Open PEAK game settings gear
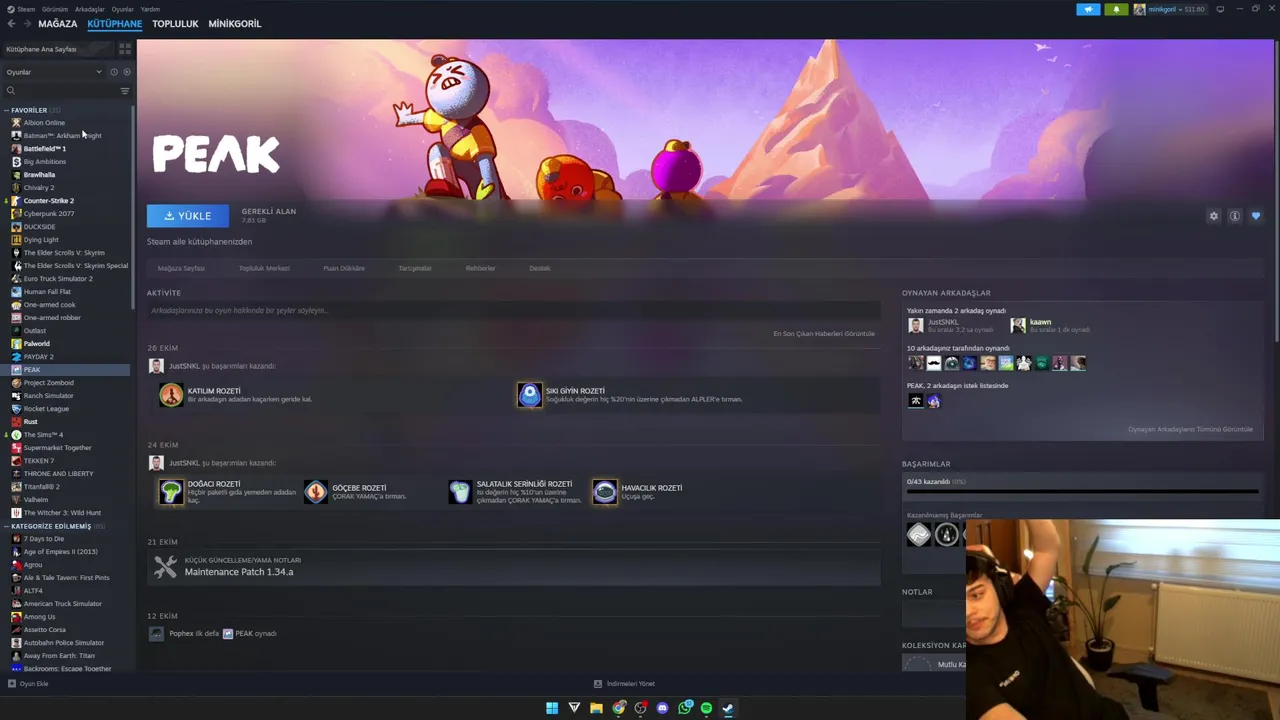This screenshot has height=720, width=1280. point(1214,216)
